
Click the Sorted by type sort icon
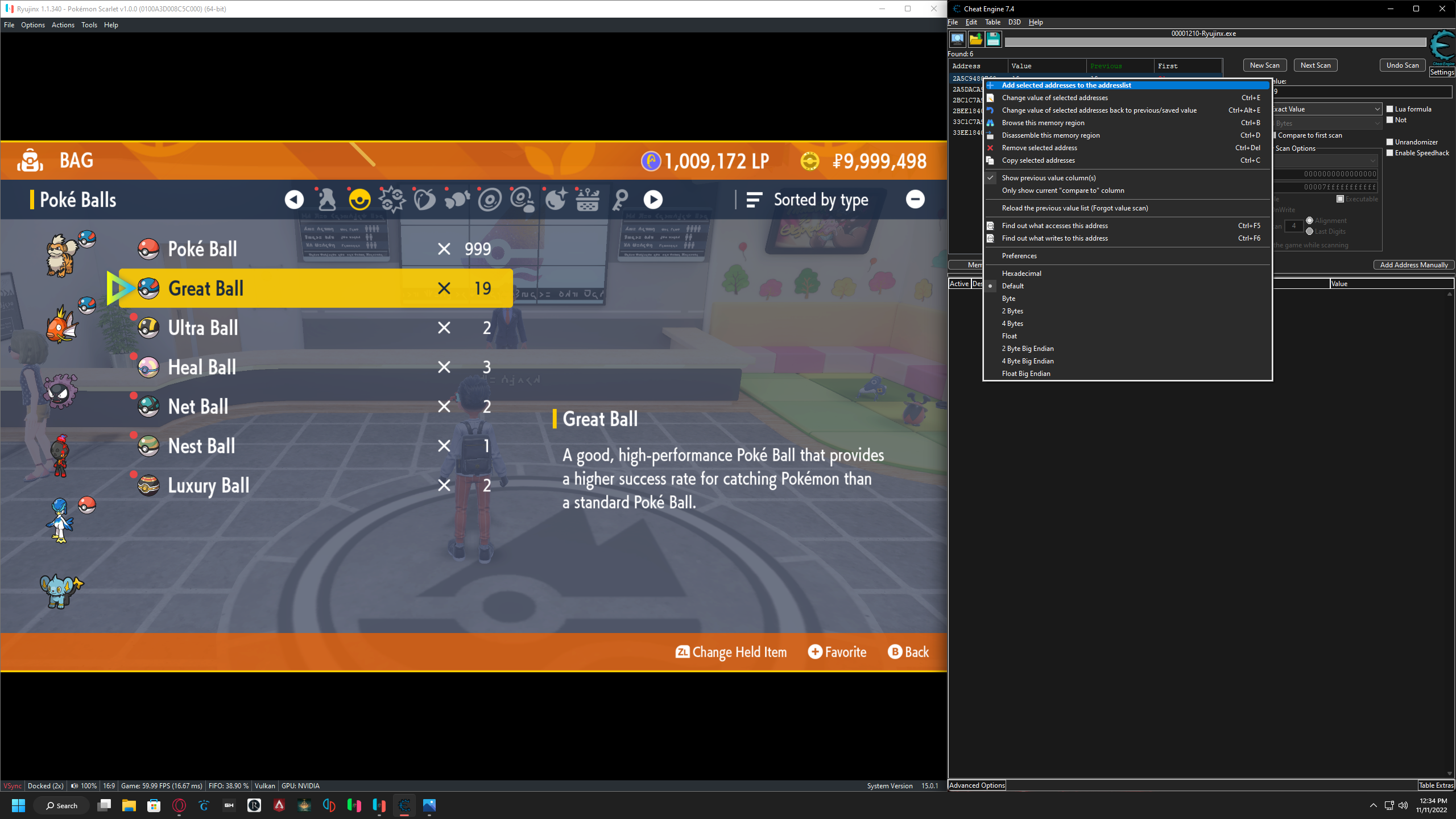(x=754, y=200)
